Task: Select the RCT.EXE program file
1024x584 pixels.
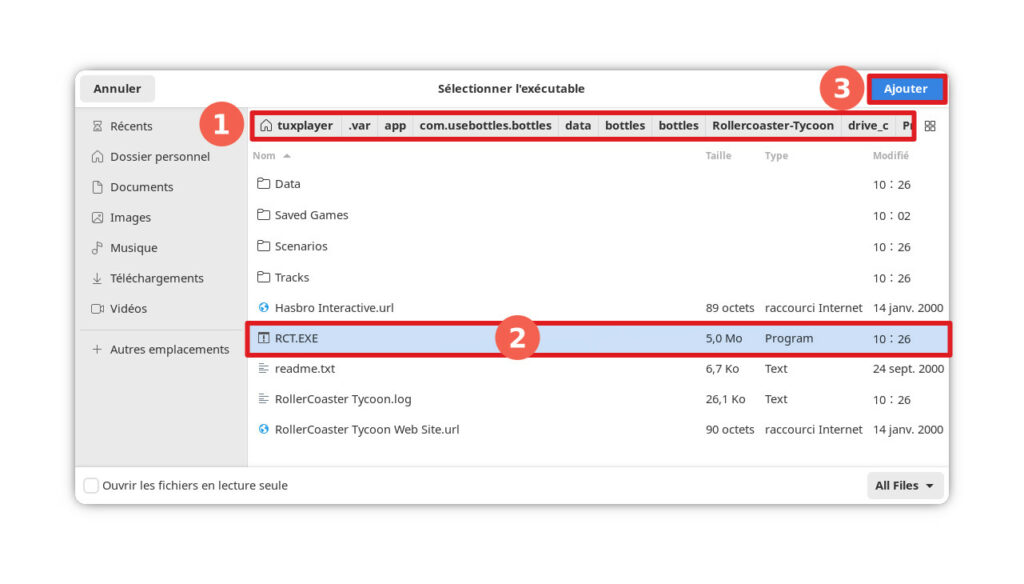Action: (x=296, y=339)
